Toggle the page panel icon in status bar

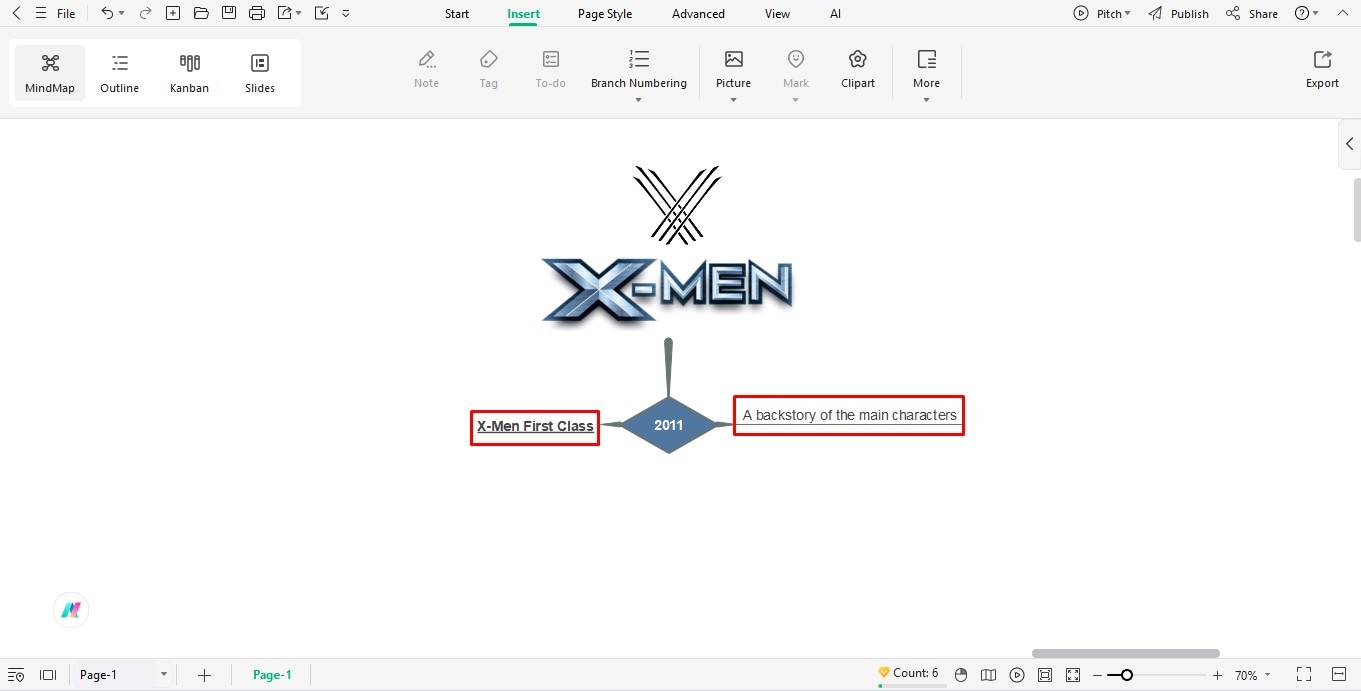[47, 675]
